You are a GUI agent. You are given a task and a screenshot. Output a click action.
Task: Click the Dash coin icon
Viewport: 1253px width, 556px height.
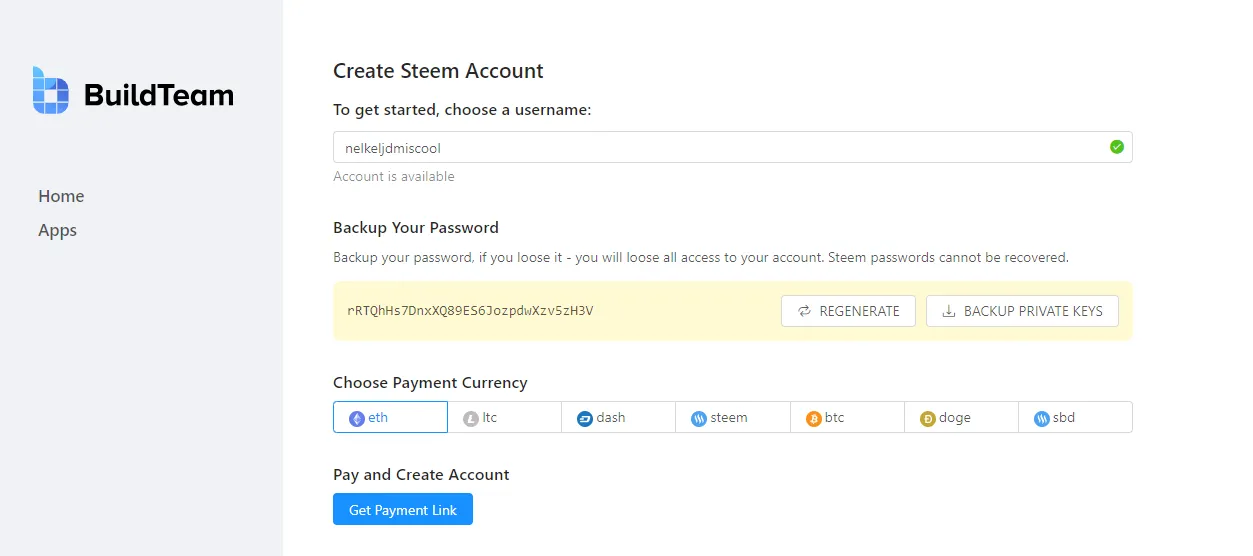click(584, 418)
